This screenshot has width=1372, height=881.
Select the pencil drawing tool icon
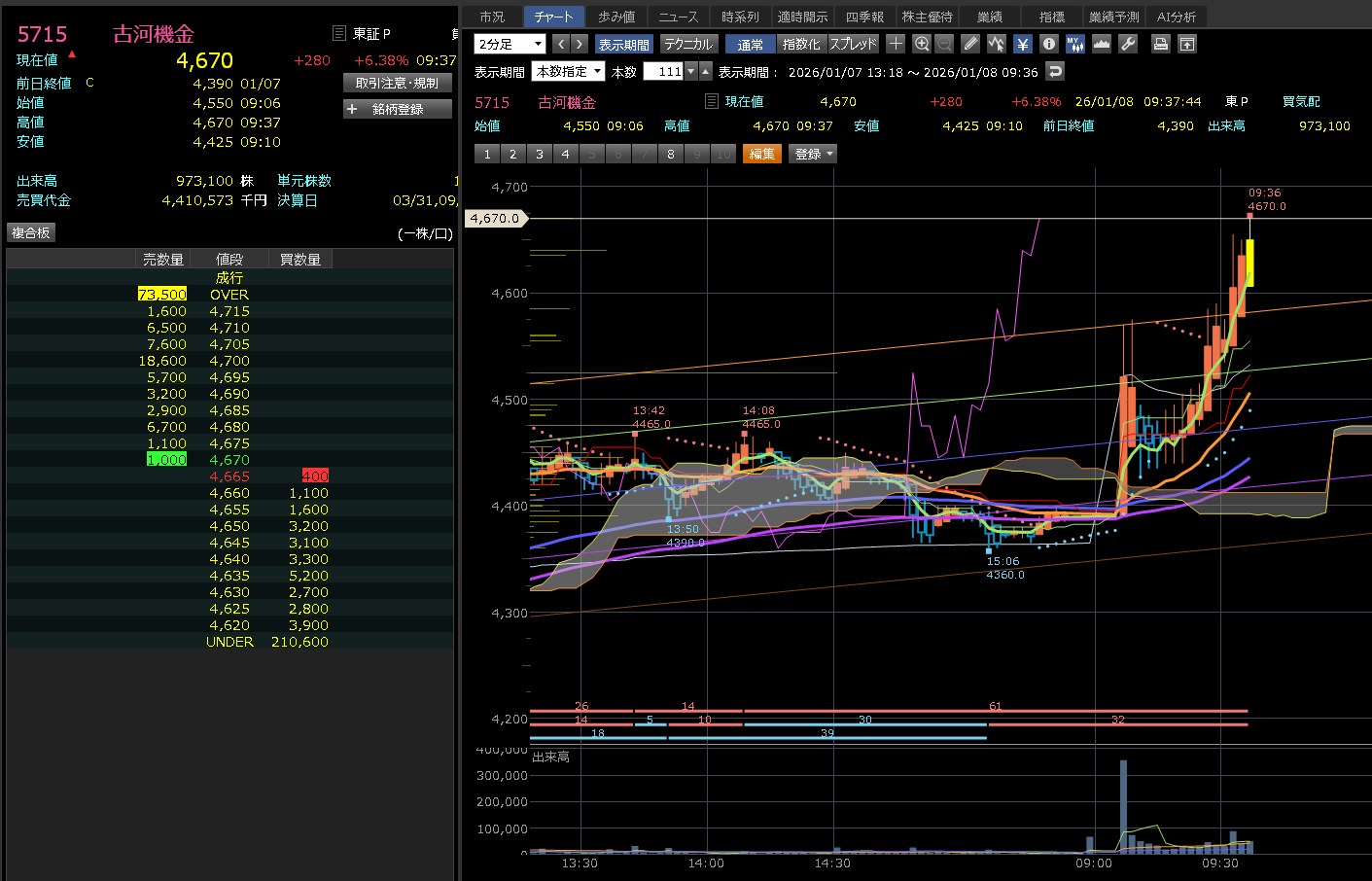coord(970,44)
